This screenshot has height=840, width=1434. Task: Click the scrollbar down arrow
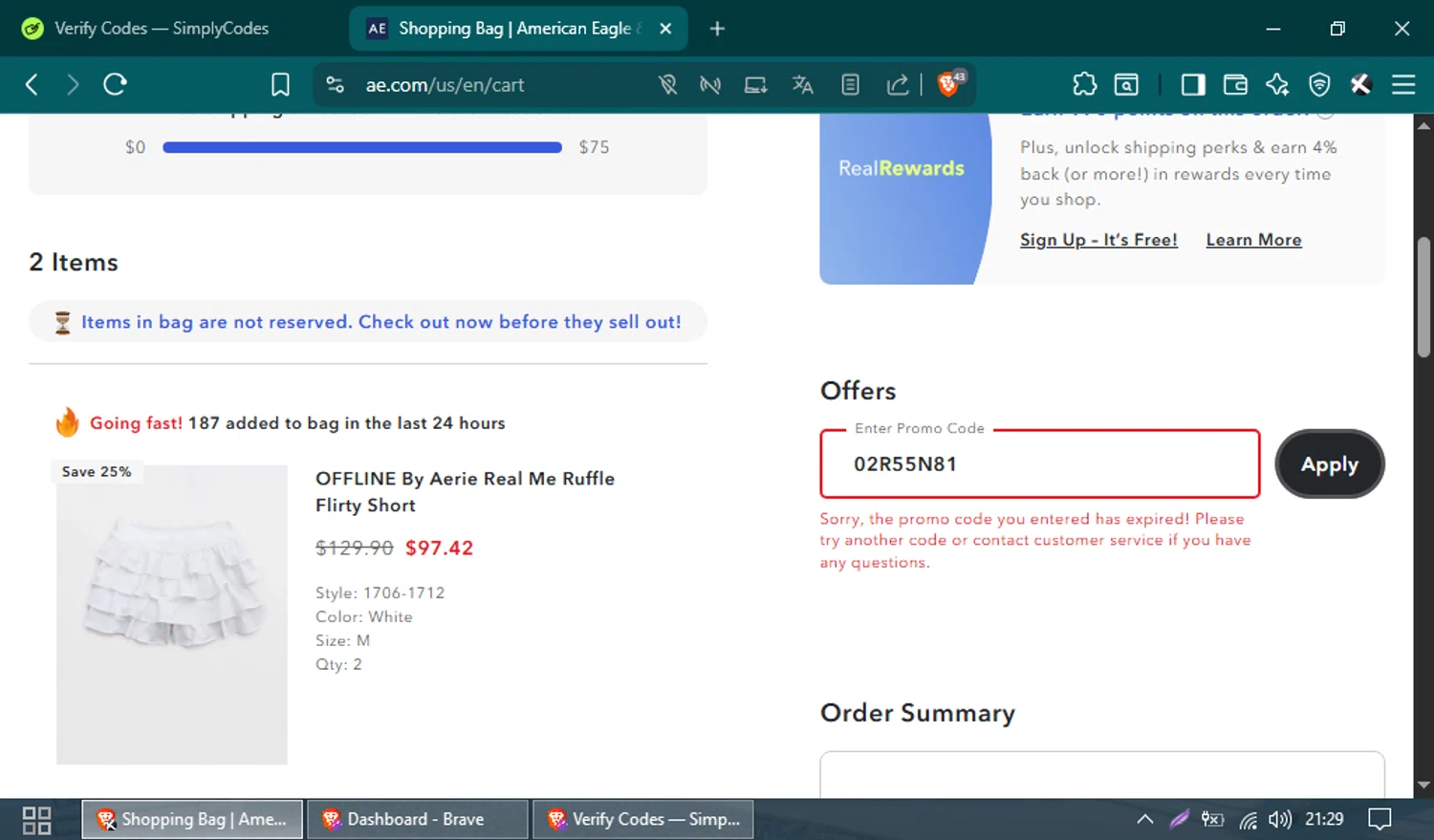(x=1423, y=786)
